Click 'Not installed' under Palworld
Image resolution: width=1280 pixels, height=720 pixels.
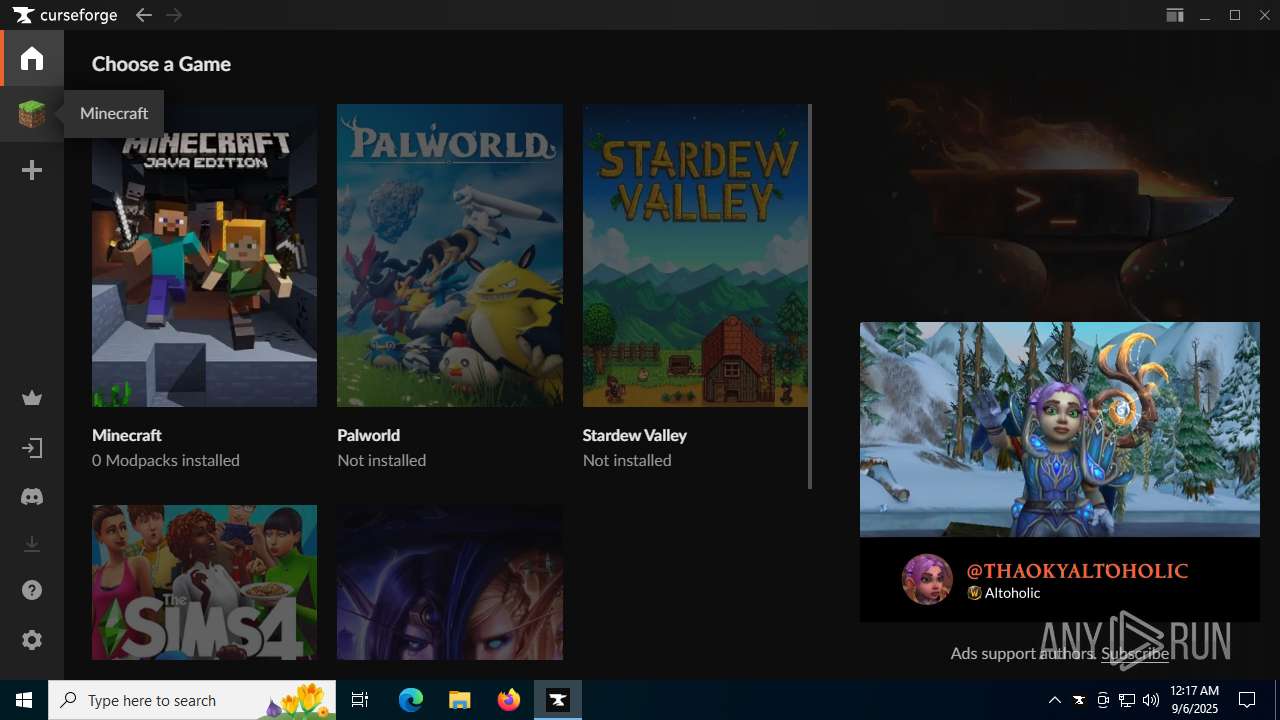coord(382,460)
